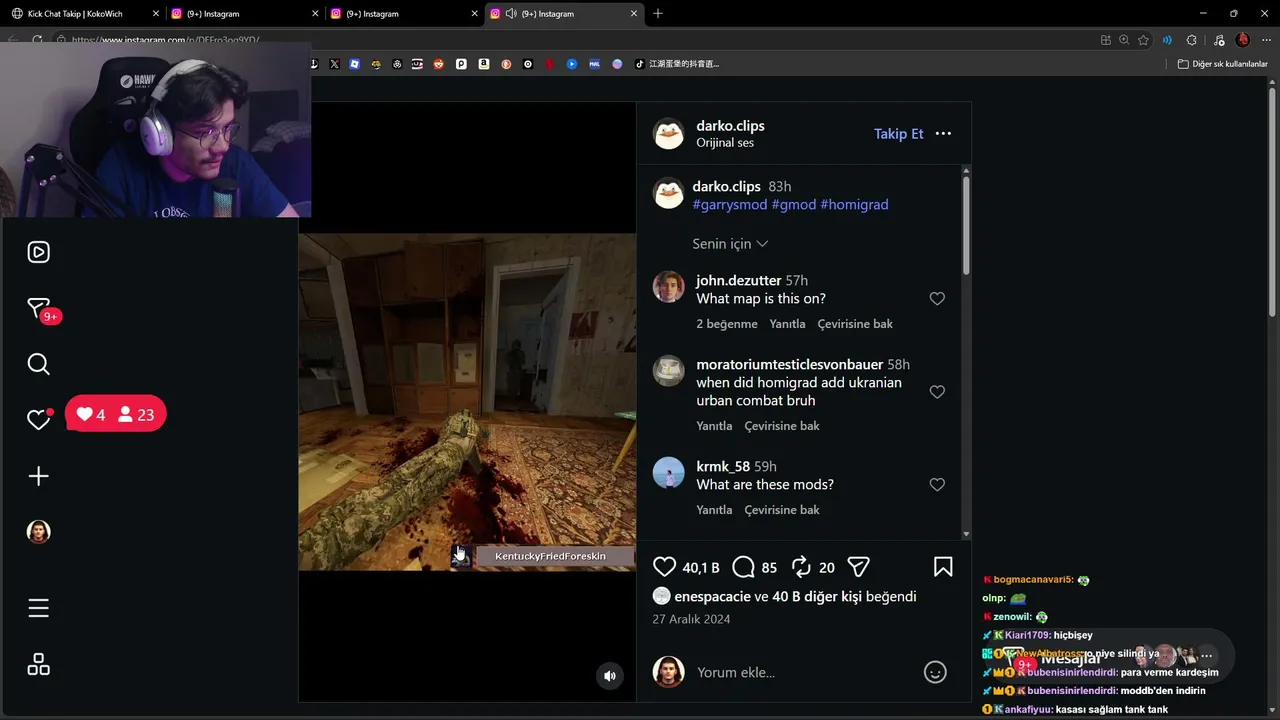Click the post date '27 Aralık 2024'
The height and width of the screenshot is (720, 1280).
tap(691, 619)
